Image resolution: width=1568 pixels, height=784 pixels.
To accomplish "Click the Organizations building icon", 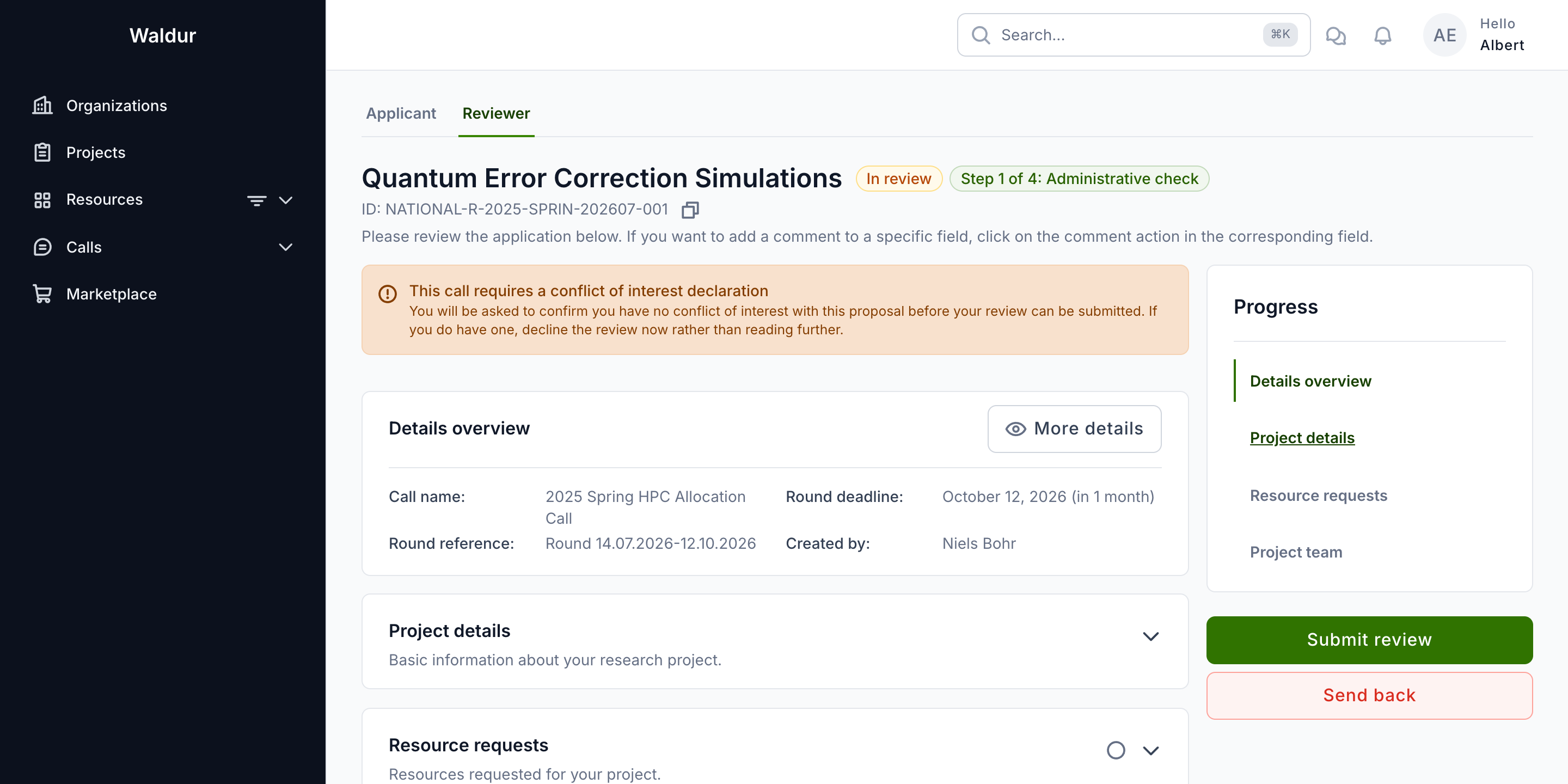I will (42, 105).
